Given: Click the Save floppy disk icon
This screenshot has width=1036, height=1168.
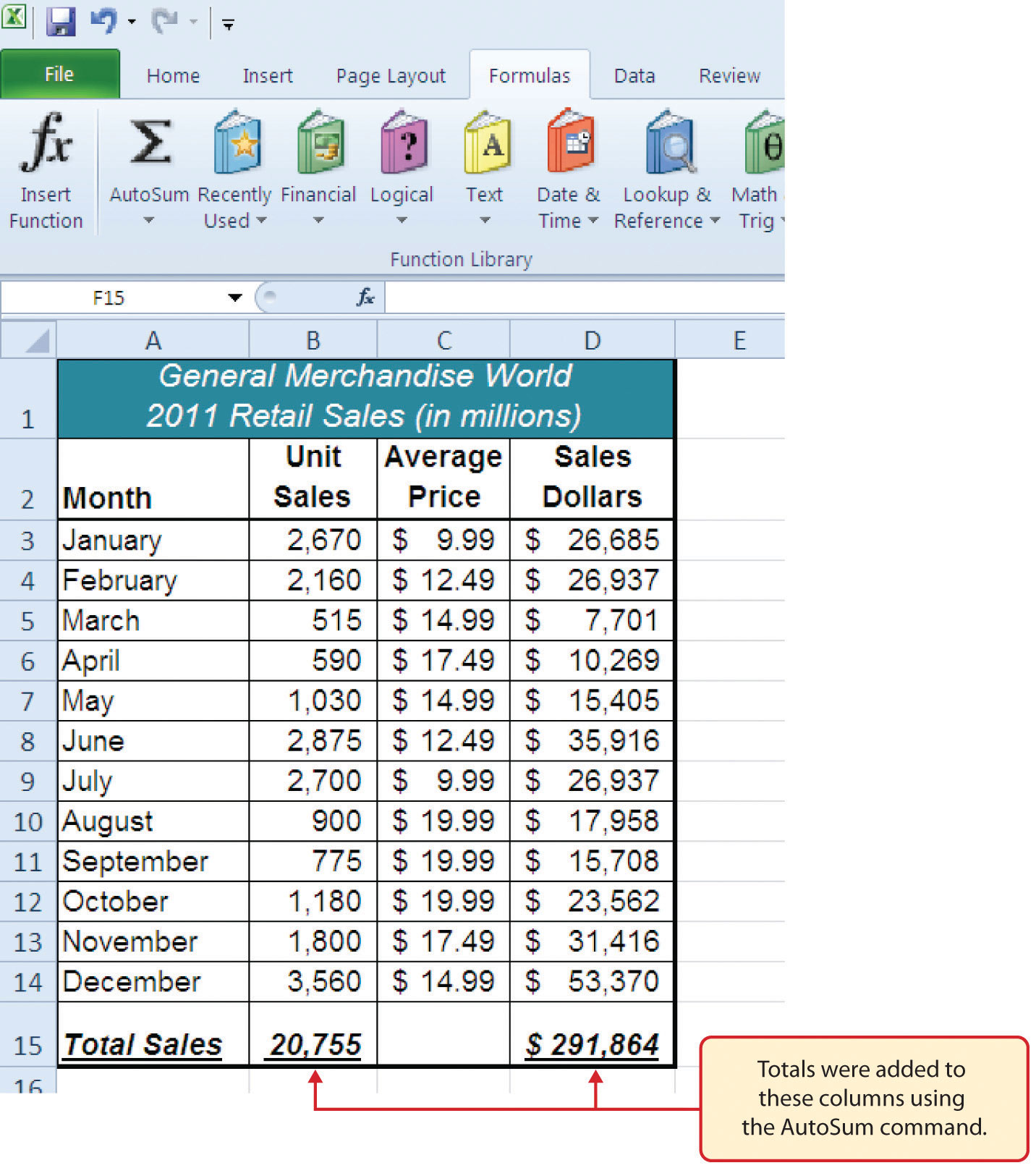Looking at the screenshot, I should [61, 22].
